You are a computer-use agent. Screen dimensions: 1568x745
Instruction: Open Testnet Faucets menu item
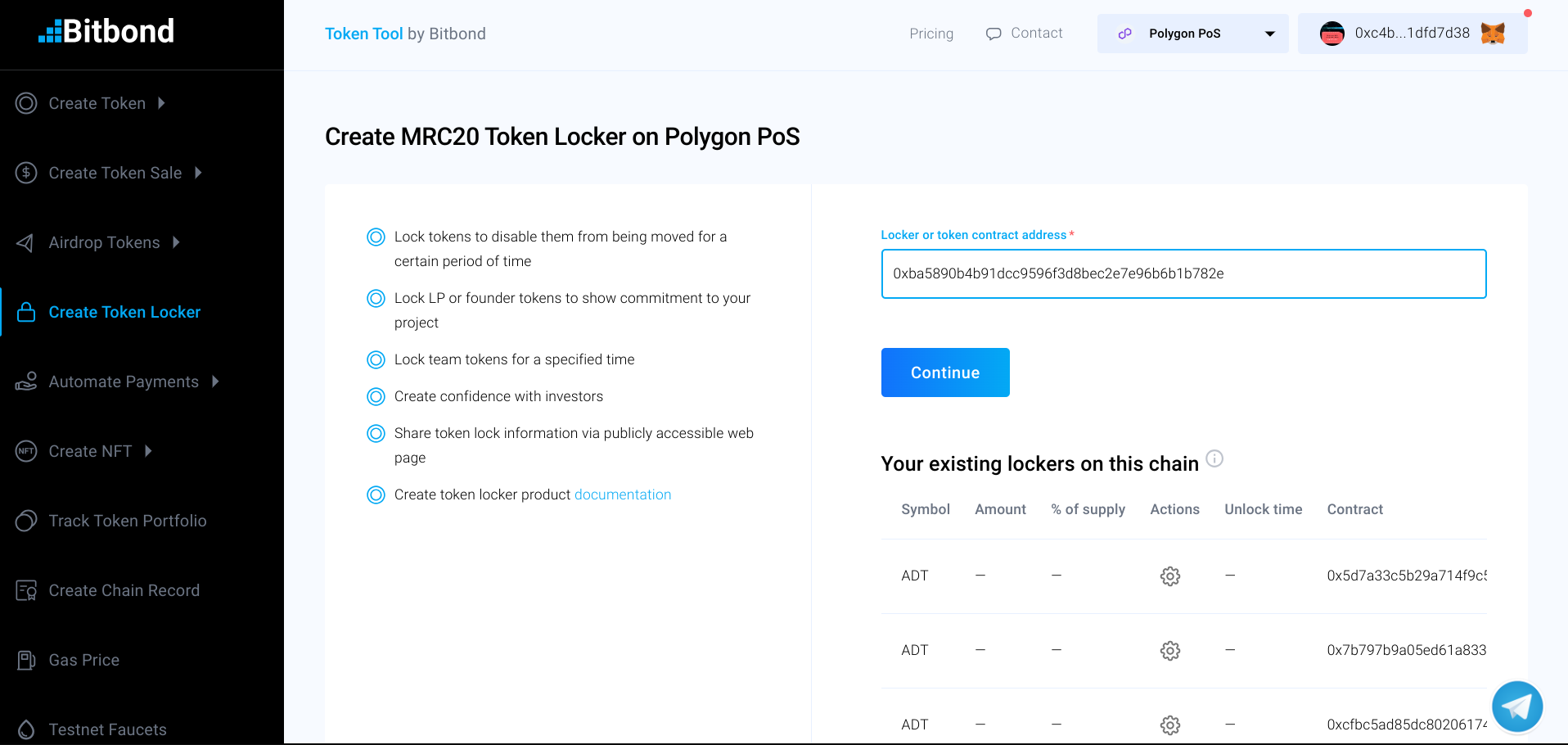coord(107,729)
